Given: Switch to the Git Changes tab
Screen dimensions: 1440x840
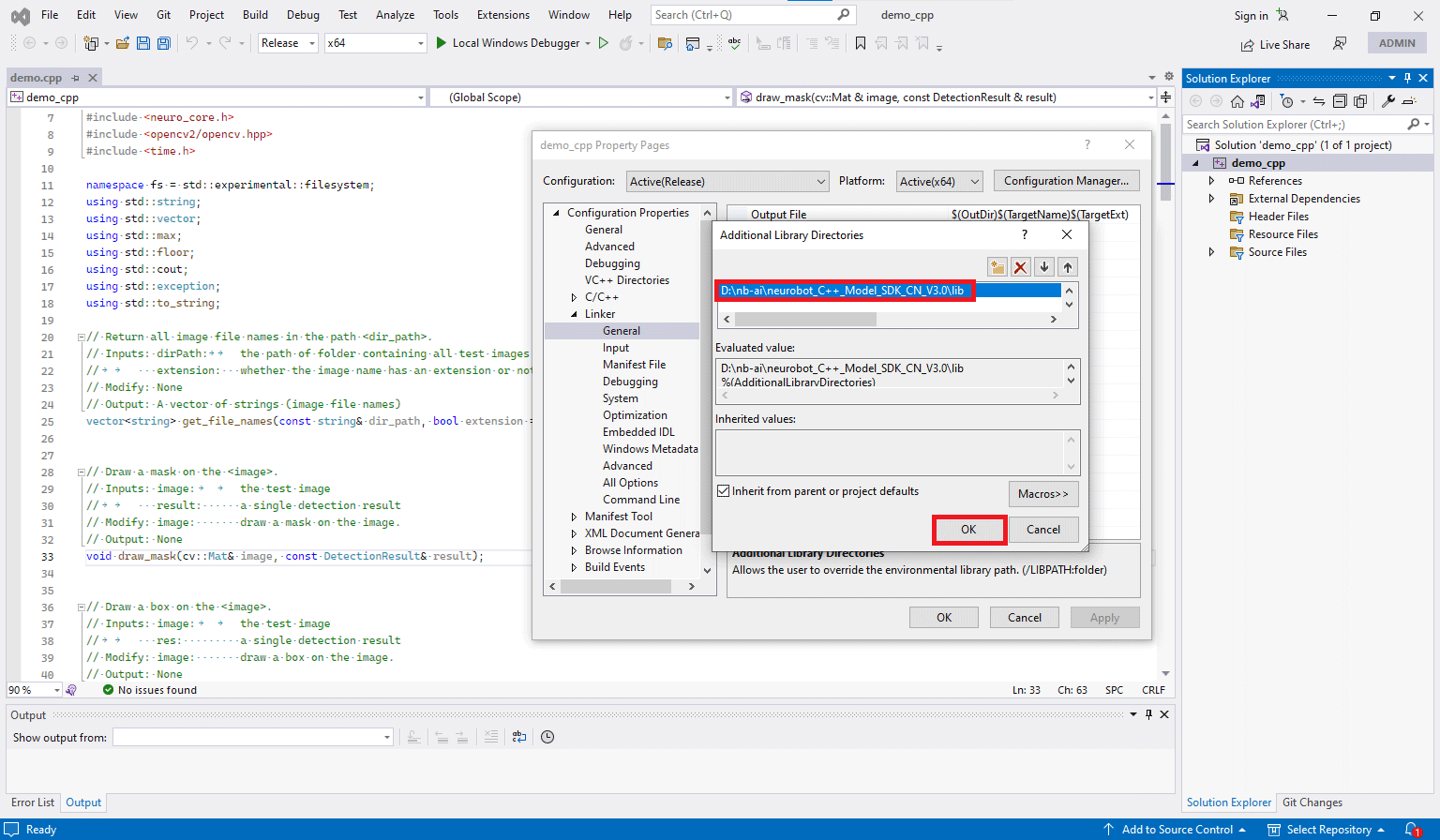Looking at the screenshot, I should (x=1312, y=802).
